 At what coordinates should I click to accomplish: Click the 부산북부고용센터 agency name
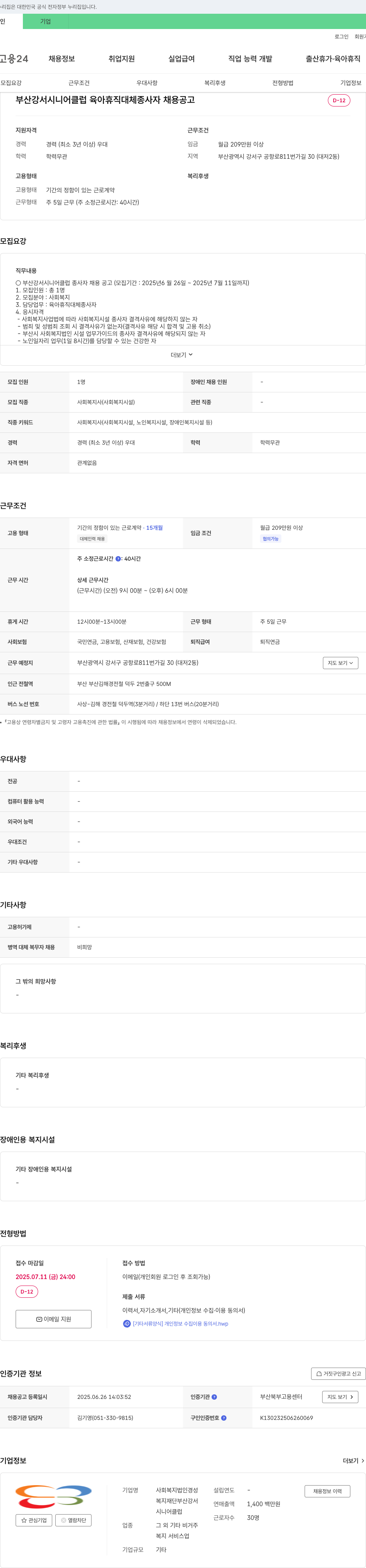[x=281, y=1397]
